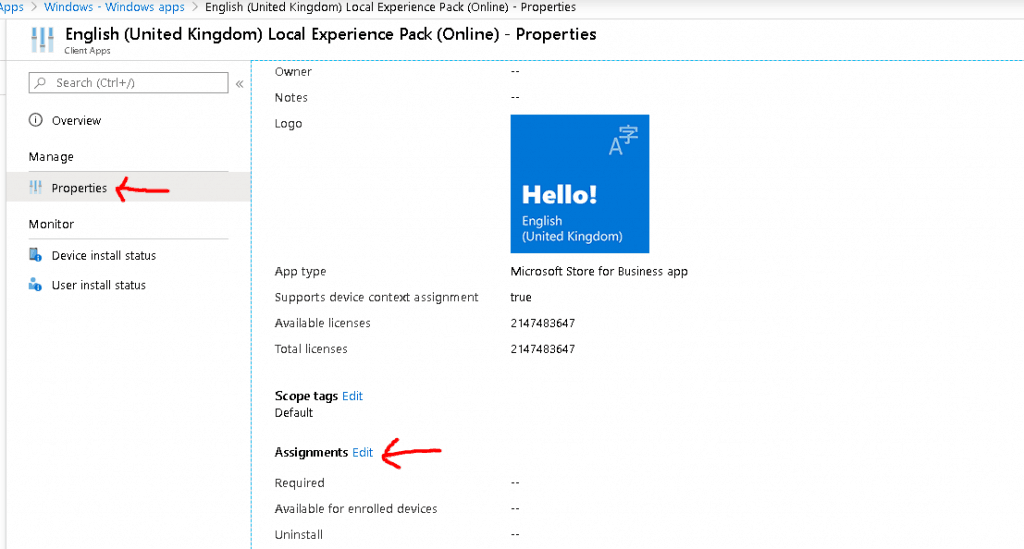1024x549 pixels.
Task: Click the App type label
Action: click(x=300, y=272)
